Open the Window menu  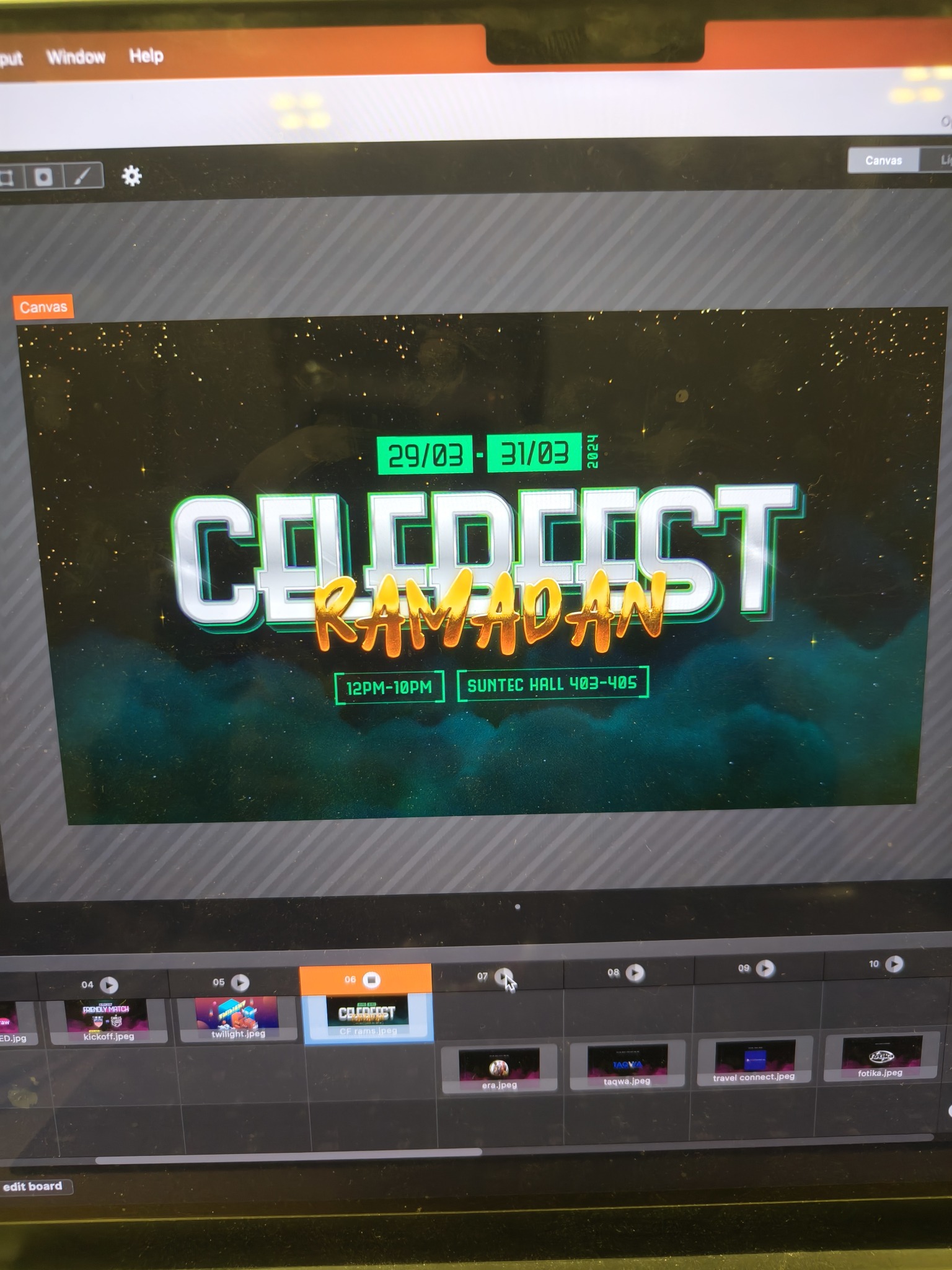pyautogui.click(x=76, y=57)
